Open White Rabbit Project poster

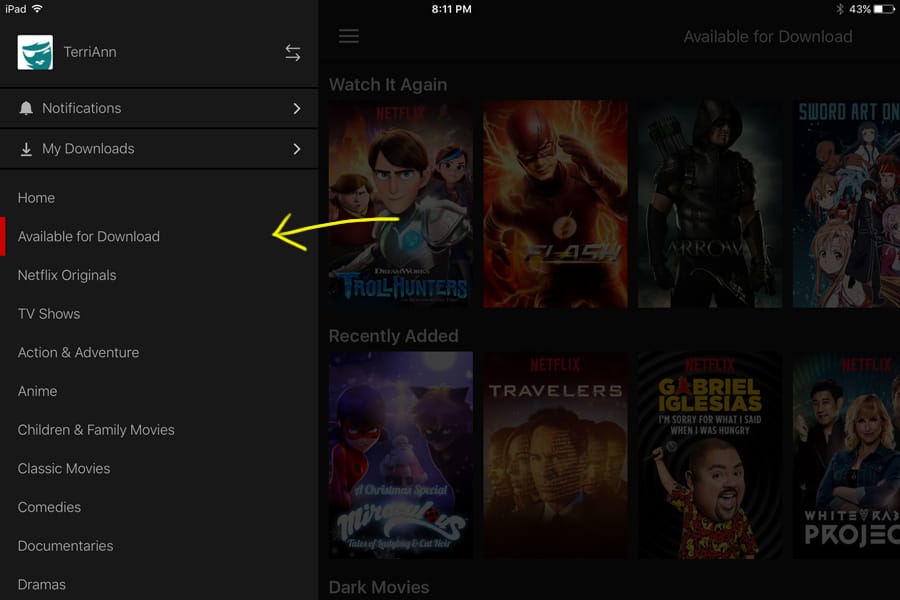point(846,455)
